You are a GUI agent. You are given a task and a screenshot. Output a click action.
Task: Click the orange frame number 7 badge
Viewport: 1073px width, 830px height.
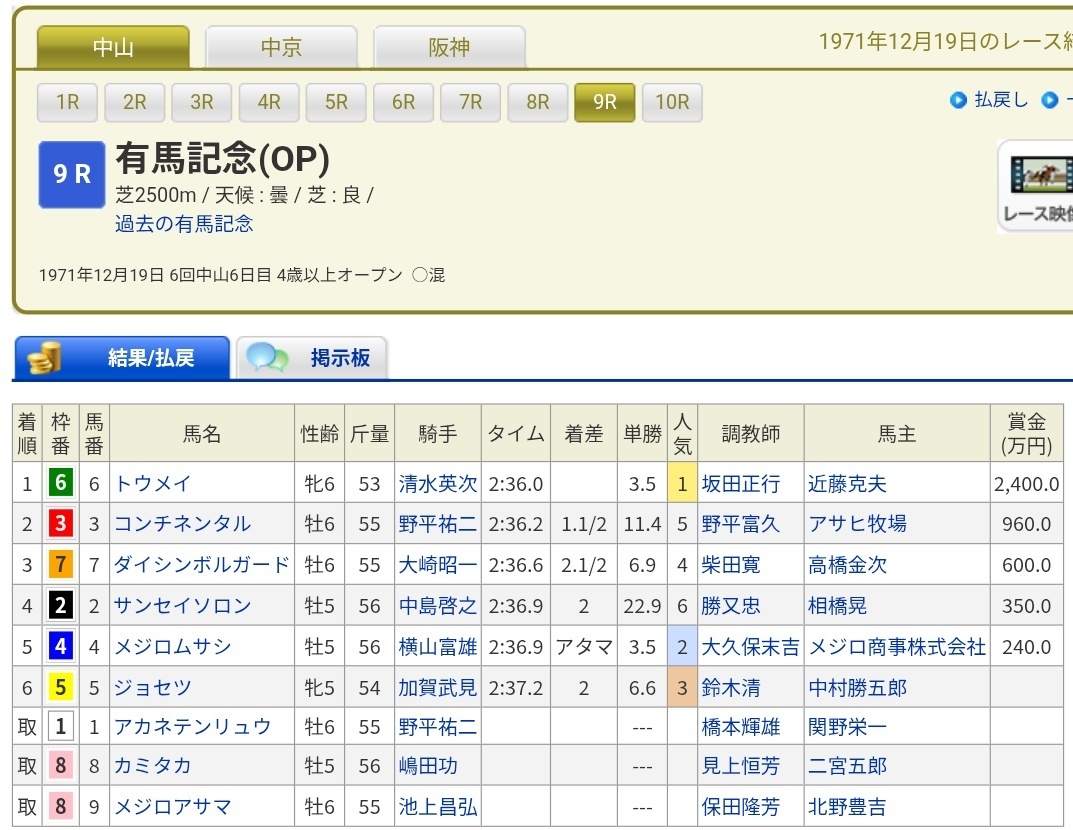tap(60, 565)
